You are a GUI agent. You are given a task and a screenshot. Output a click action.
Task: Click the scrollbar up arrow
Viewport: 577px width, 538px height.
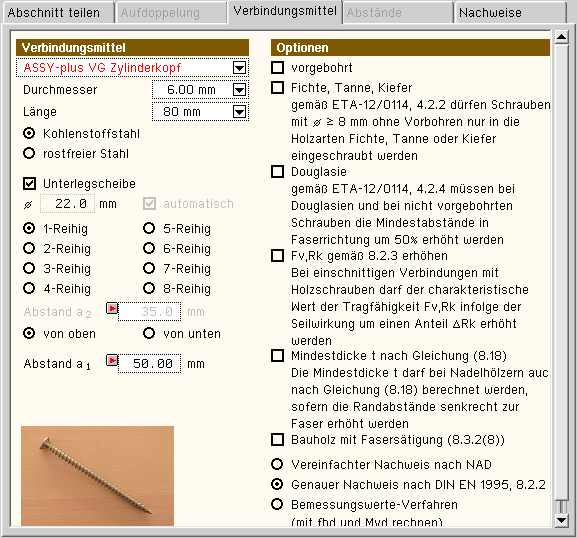[561, 37]
